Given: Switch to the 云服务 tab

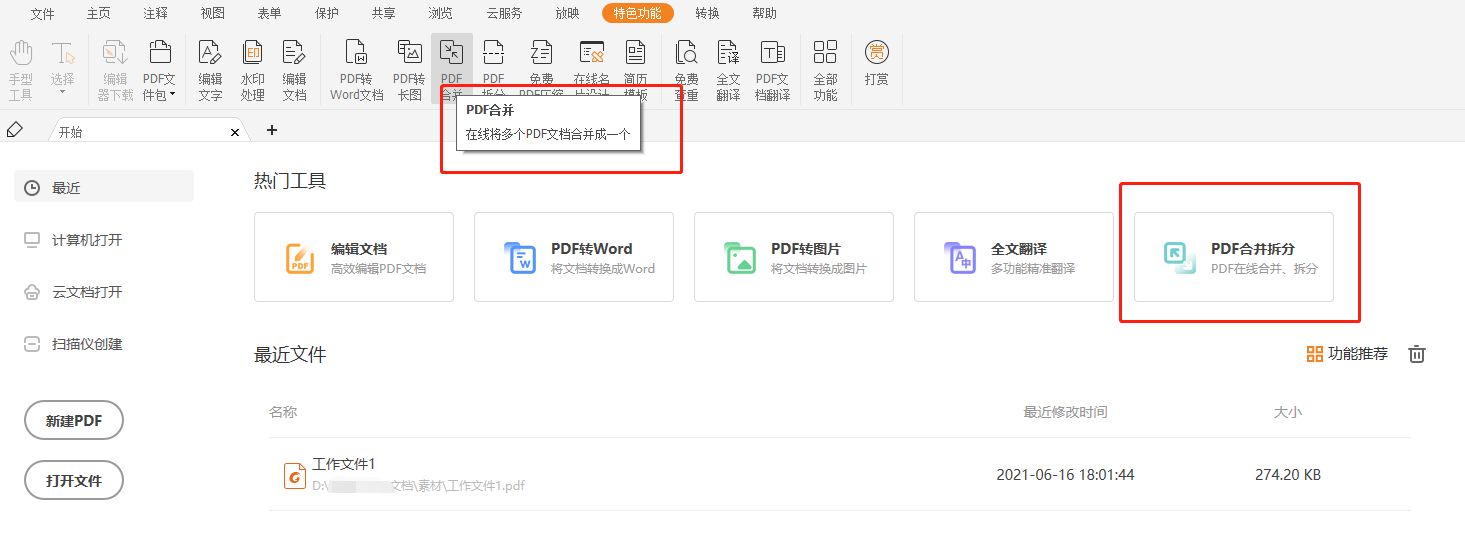Looking at the screenshot, I should pos(504,14).
